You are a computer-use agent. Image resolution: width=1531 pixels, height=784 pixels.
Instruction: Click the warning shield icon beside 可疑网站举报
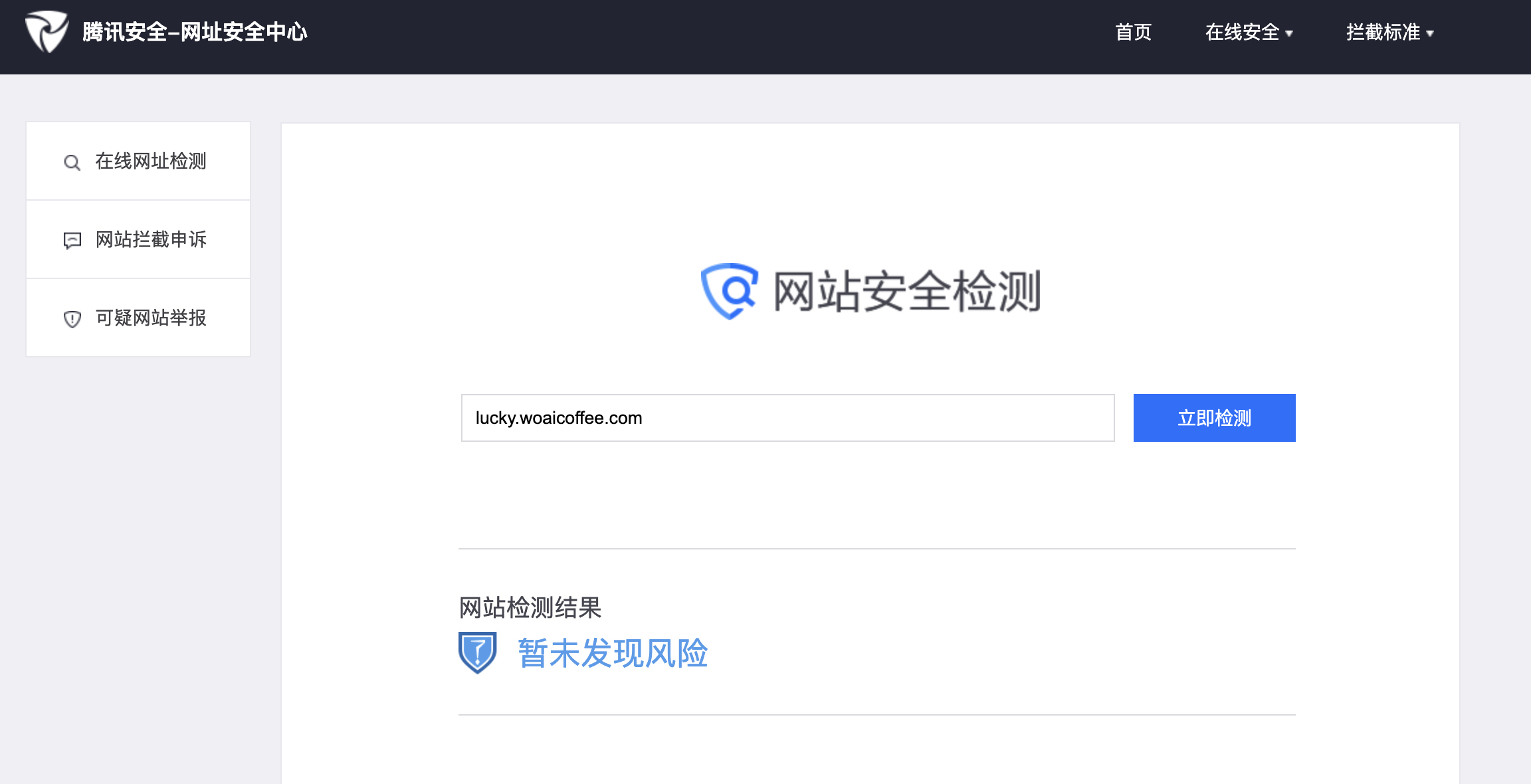72,319
